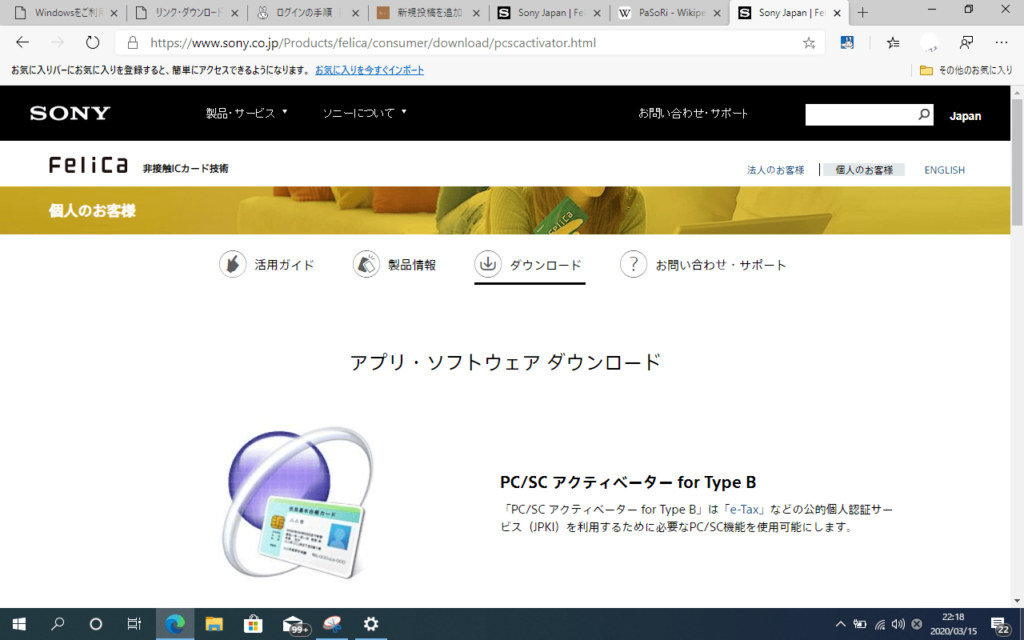Click the 個人のお客様 banner title

(x=92, y=210)
